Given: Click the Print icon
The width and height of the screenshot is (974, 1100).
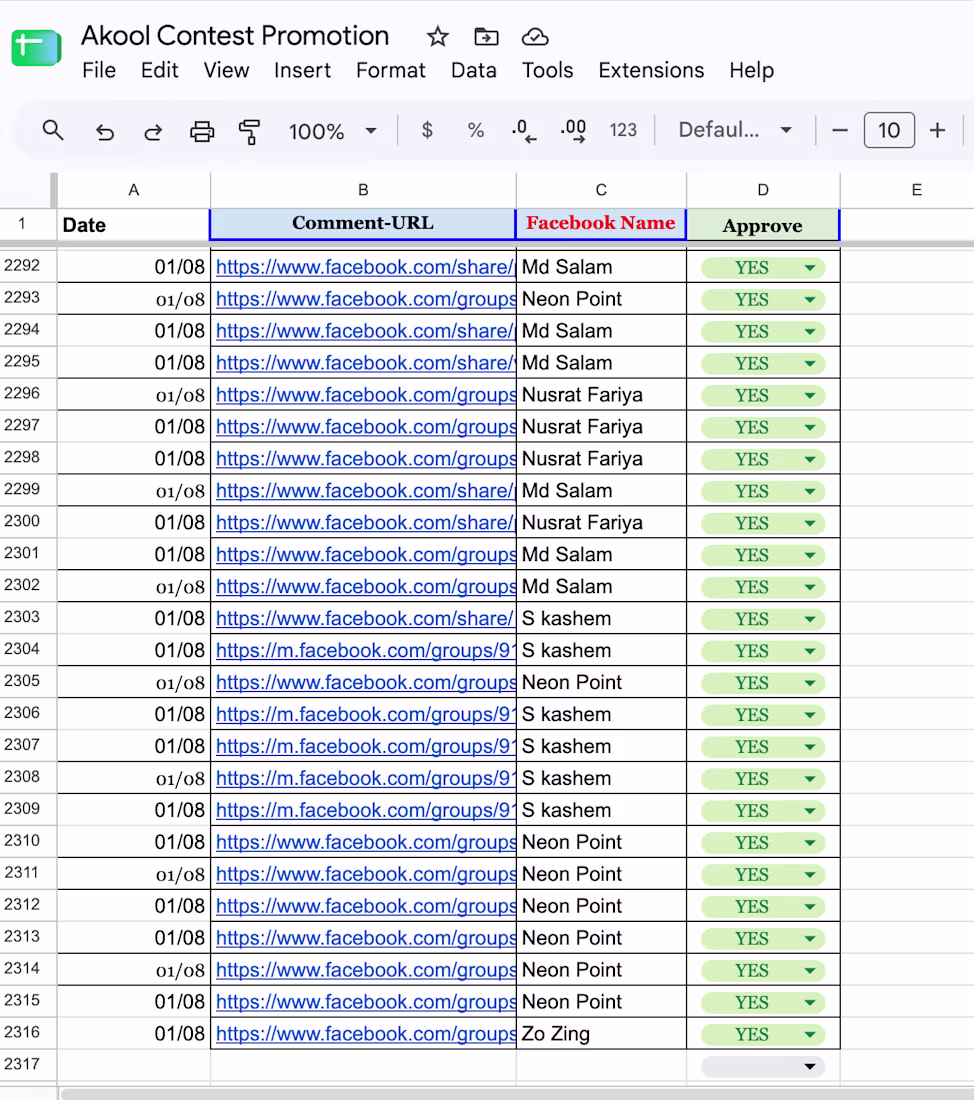Looking at the screenshot, I should tap(202, 131).
